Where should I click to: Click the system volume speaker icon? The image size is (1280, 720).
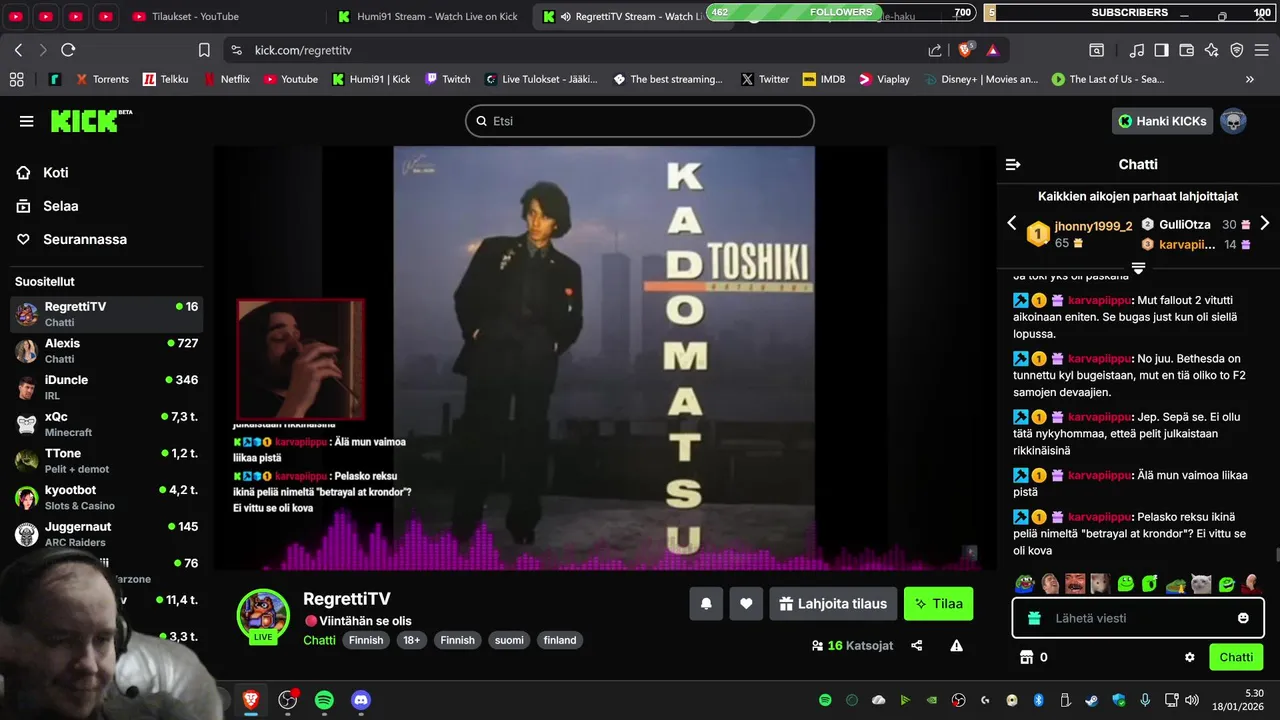1190,700
